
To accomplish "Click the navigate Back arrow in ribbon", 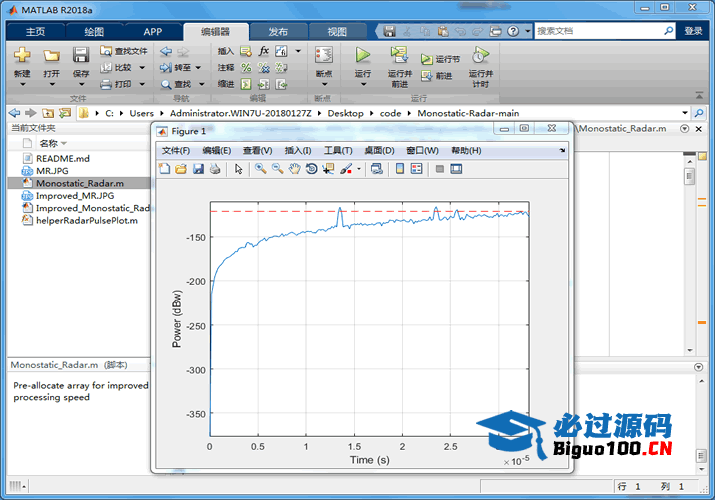I will pyautogui.click(x=166, y=51).
